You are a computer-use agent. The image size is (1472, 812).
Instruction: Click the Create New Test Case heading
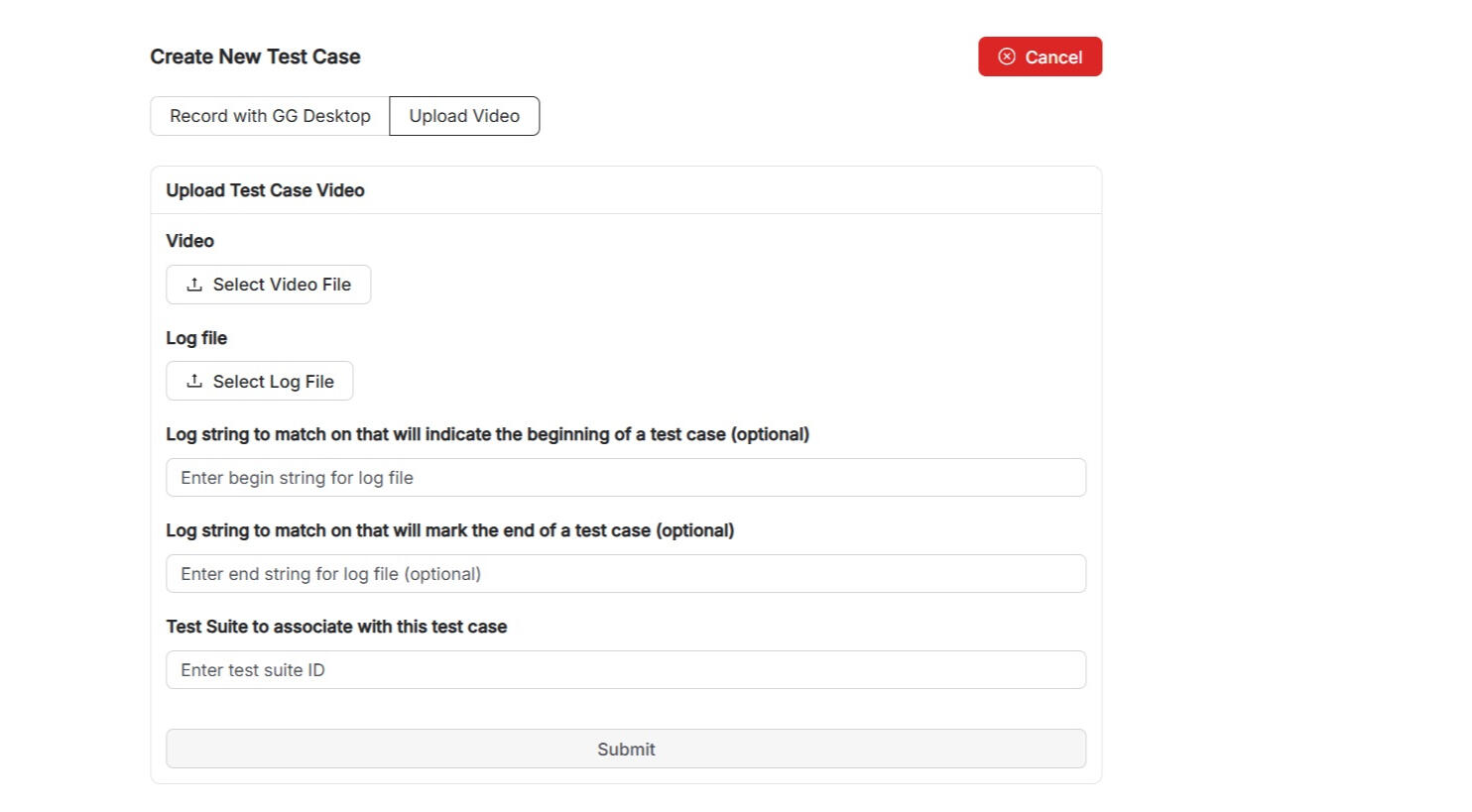[x=255, y=57]
